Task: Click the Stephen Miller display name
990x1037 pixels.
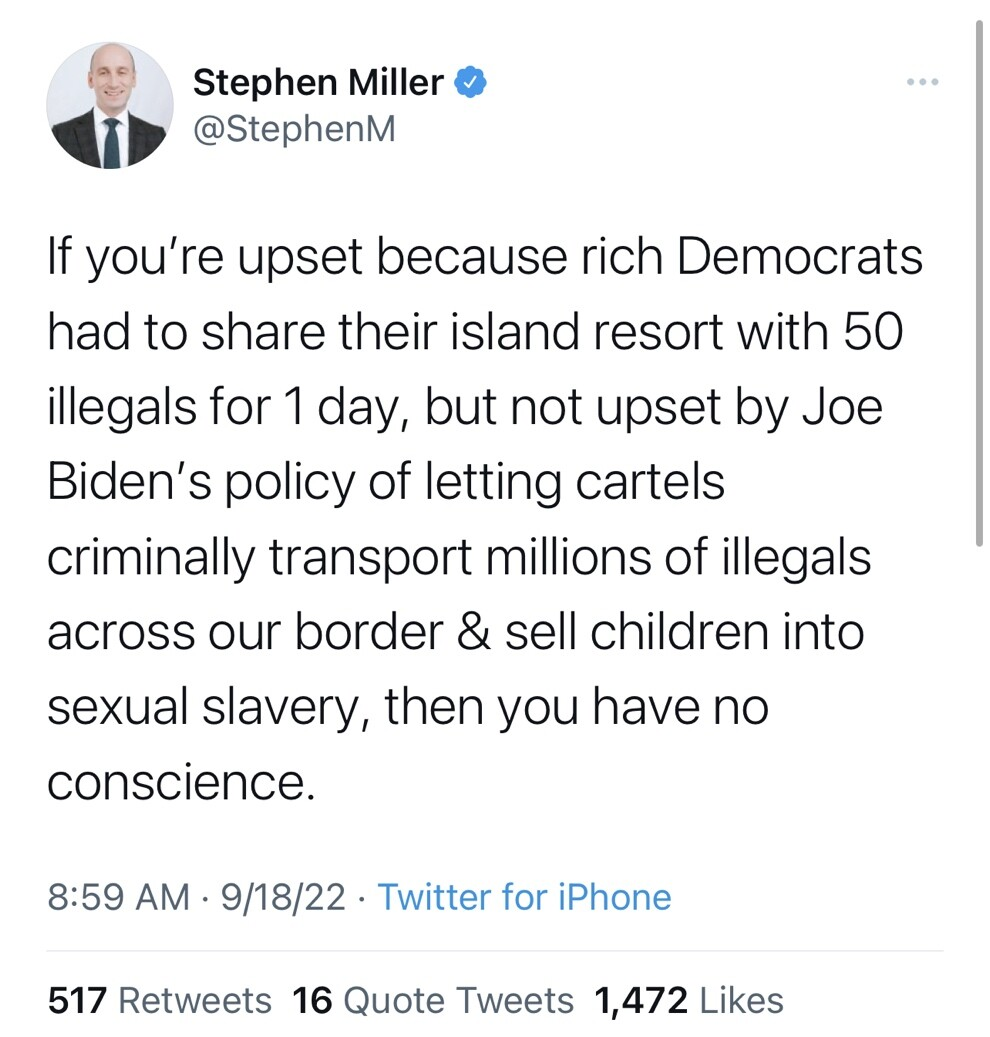Action: [x=317, y=83]
